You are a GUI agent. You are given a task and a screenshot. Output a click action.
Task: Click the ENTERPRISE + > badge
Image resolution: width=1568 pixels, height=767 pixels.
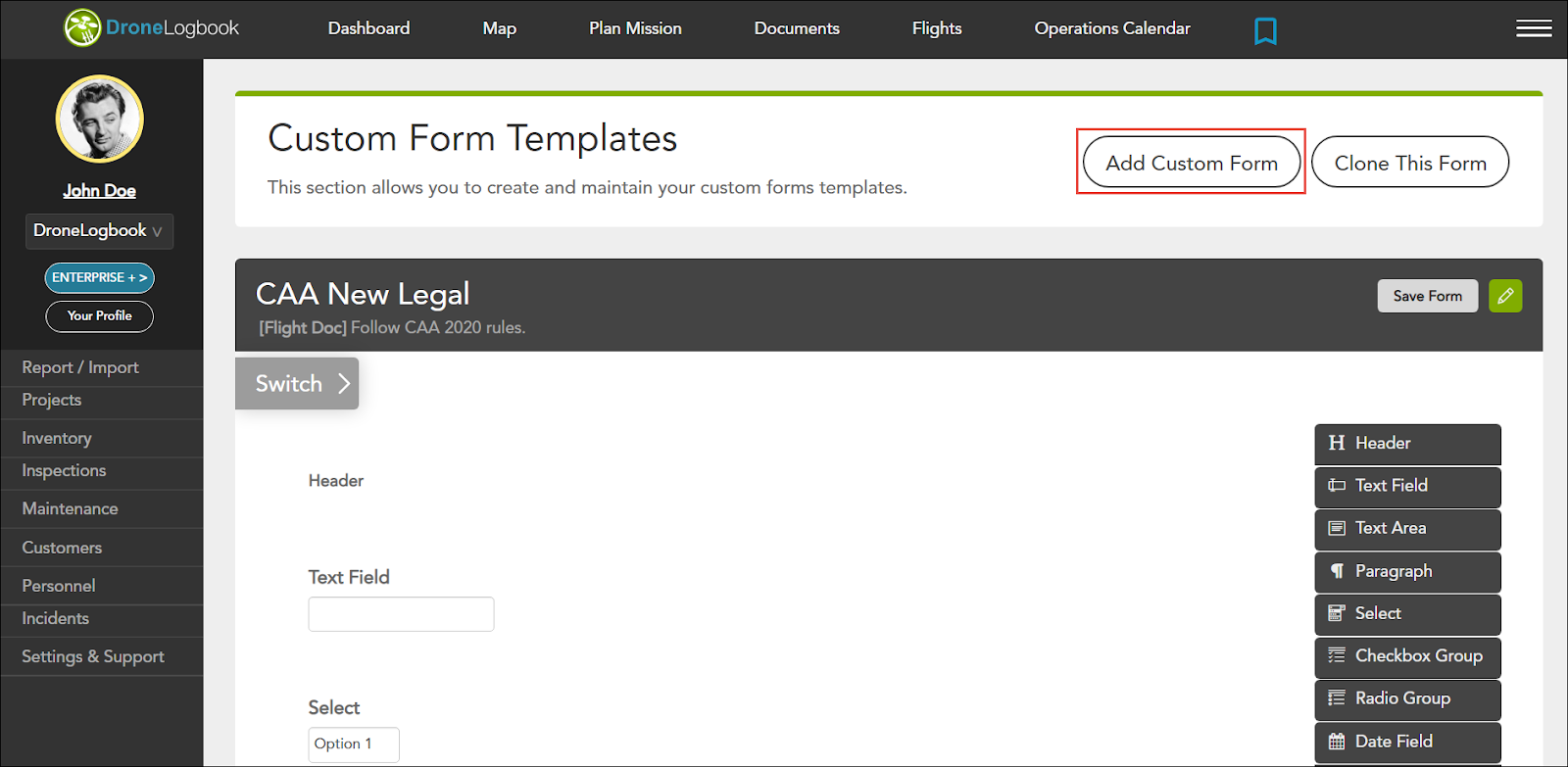pyautogui.click(x=99, y=278)
